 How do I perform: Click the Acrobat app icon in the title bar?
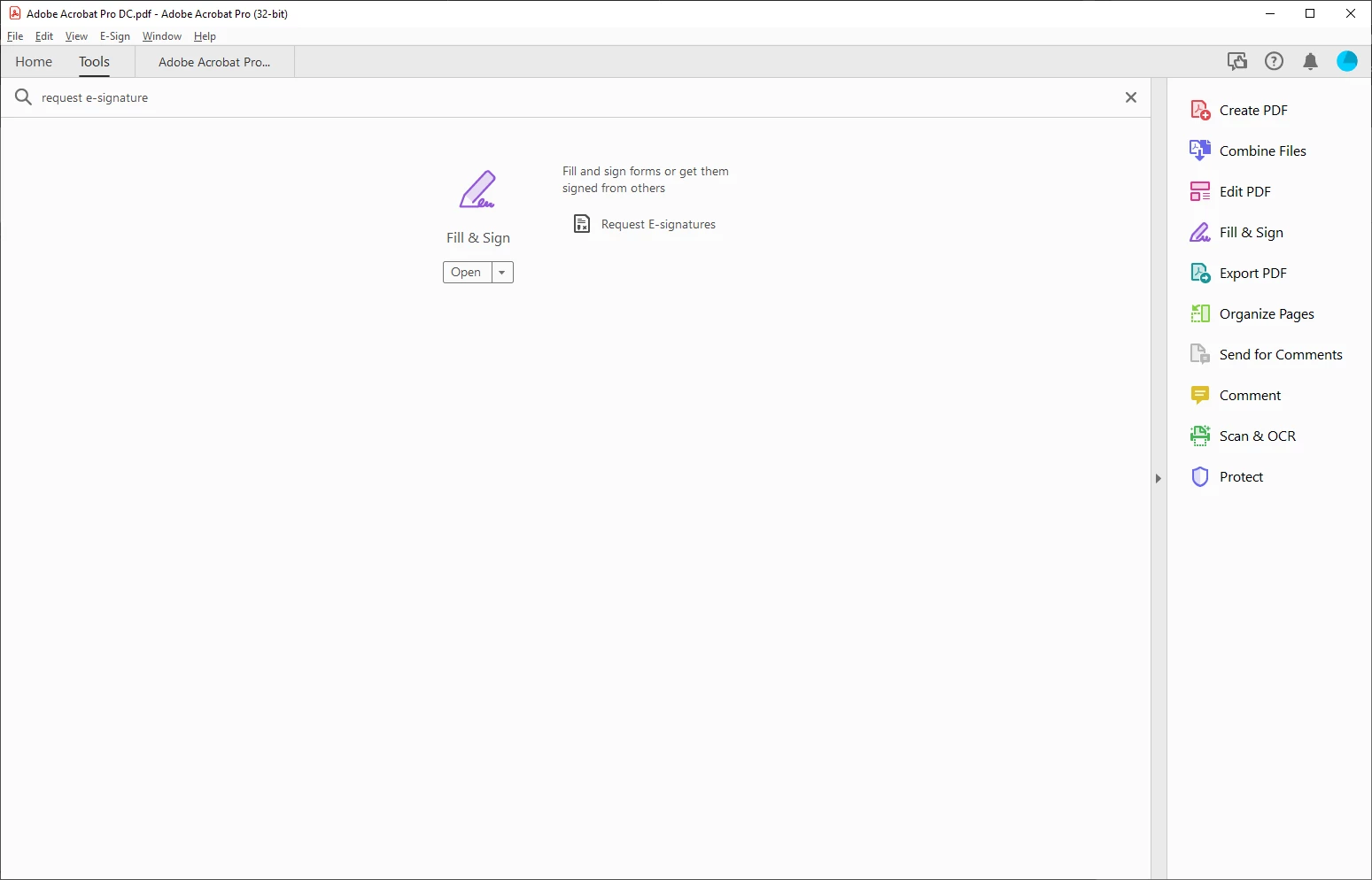14,13
